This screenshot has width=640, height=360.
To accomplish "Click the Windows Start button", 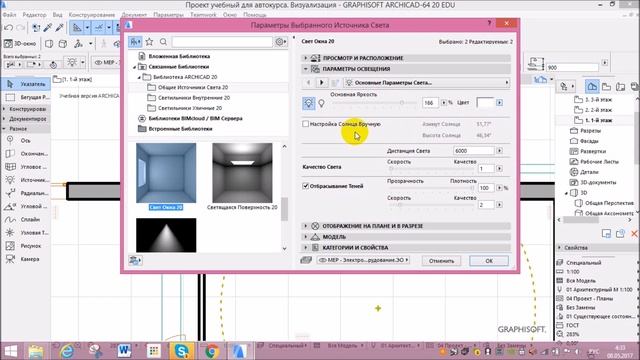I will pyautogui.click(x=11, y=351).
